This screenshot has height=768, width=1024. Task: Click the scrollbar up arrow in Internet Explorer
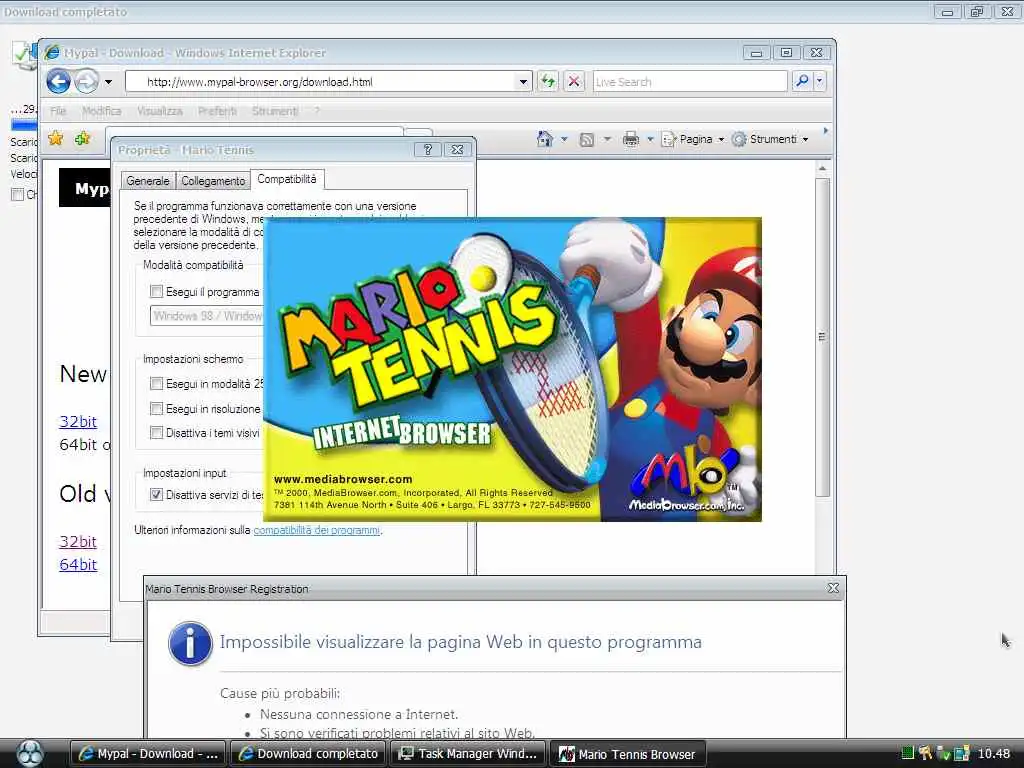pos(822,168)
